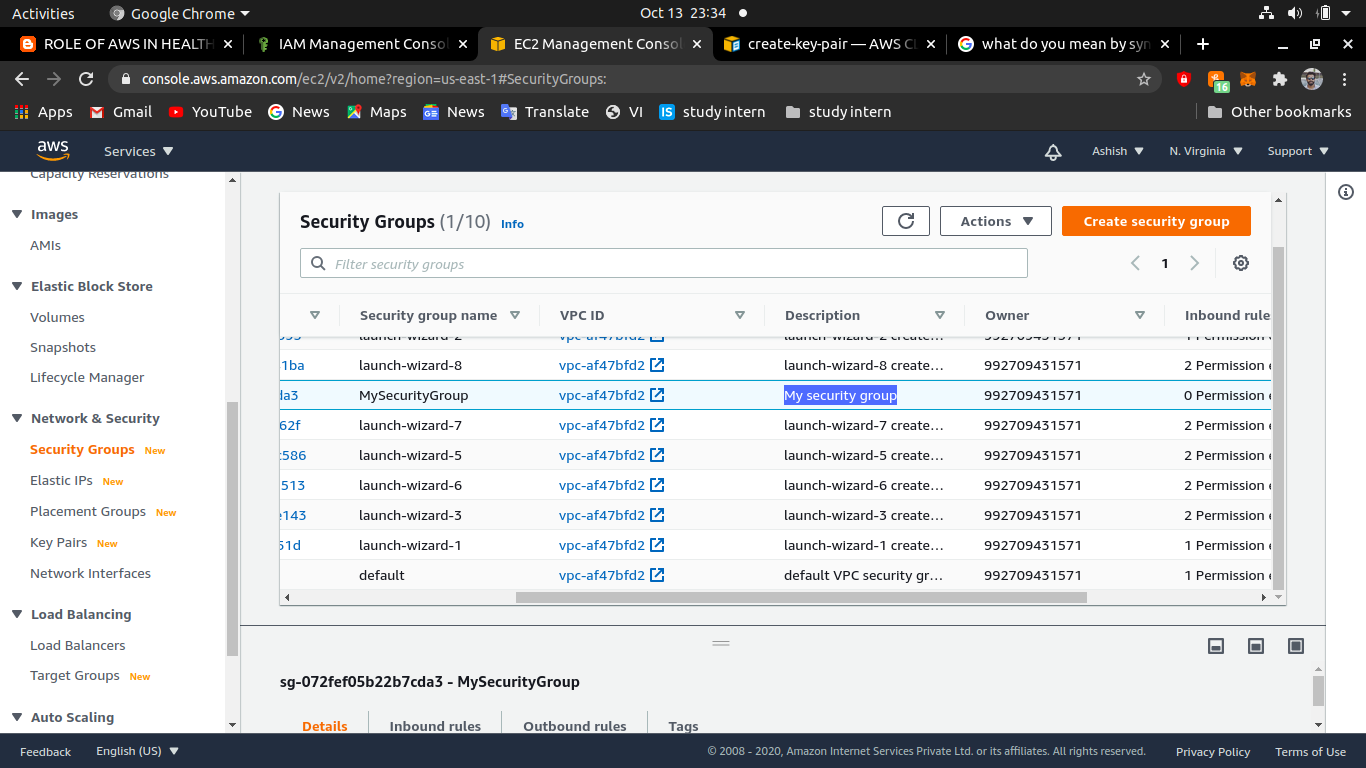The width and height of the screenshot is (1366, 768).
Task: Open Volumes in the sidebar
Action: point(57,317)
